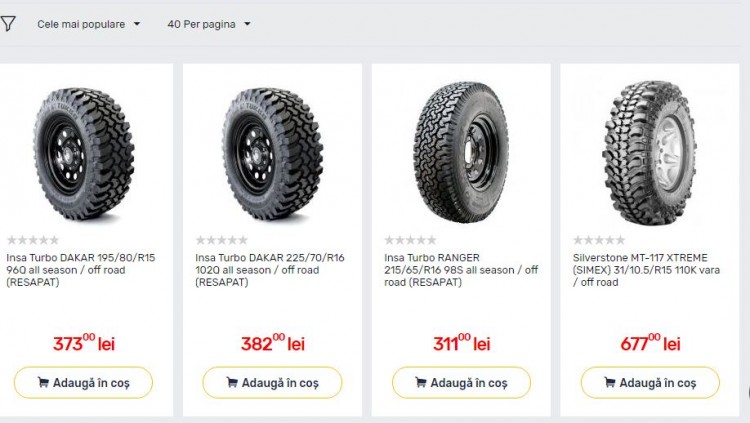The height and width of the screenshot is (423, 750).
Task: Add the Insa Turbo RANGER tire to cart
Action: 461,382
